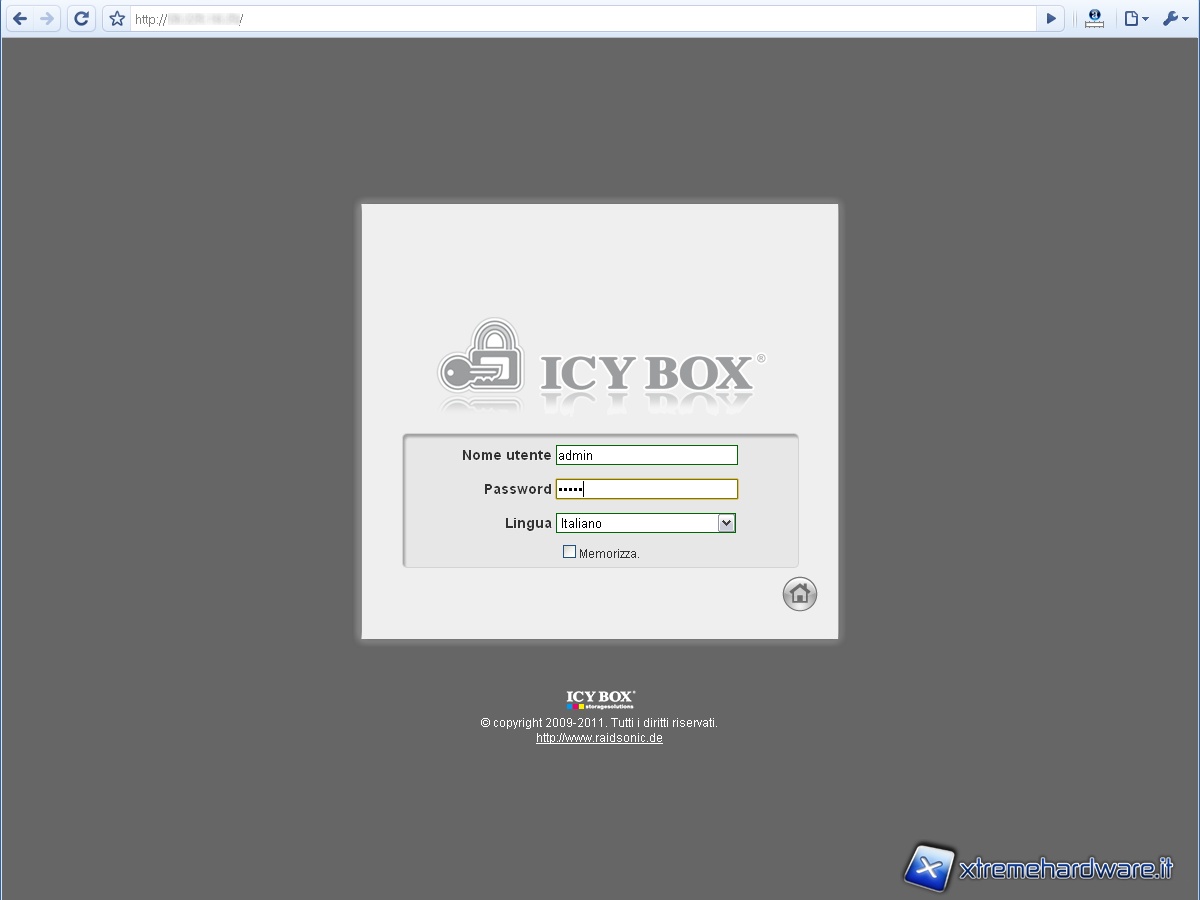Open the Lingua language dropdown

[638, 523]
